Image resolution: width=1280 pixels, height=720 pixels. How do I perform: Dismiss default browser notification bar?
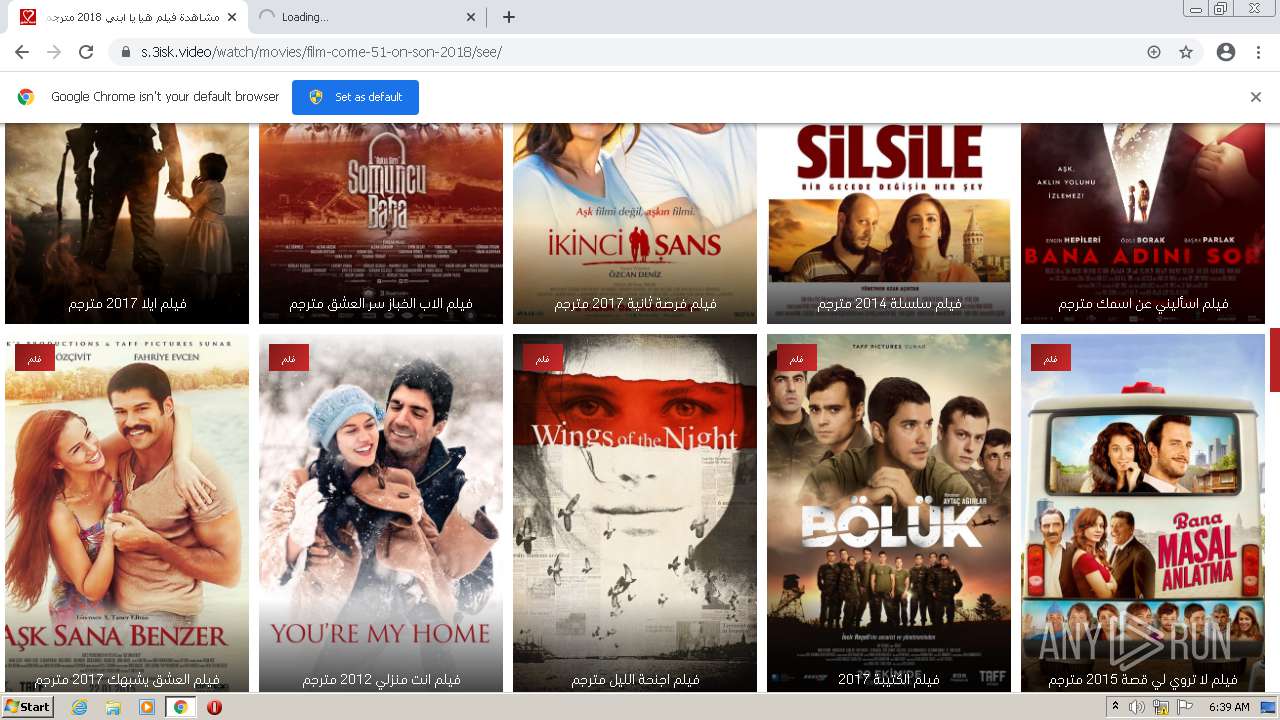1256,97
